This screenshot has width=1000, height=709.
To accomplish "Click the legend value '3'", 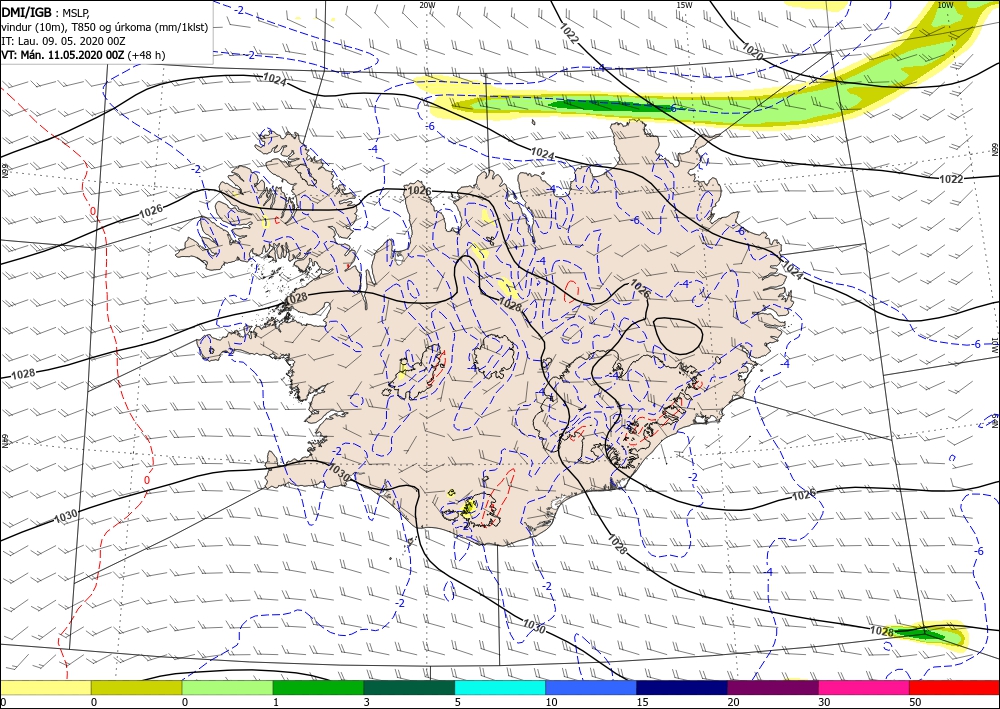I will (x=367, y=702).
